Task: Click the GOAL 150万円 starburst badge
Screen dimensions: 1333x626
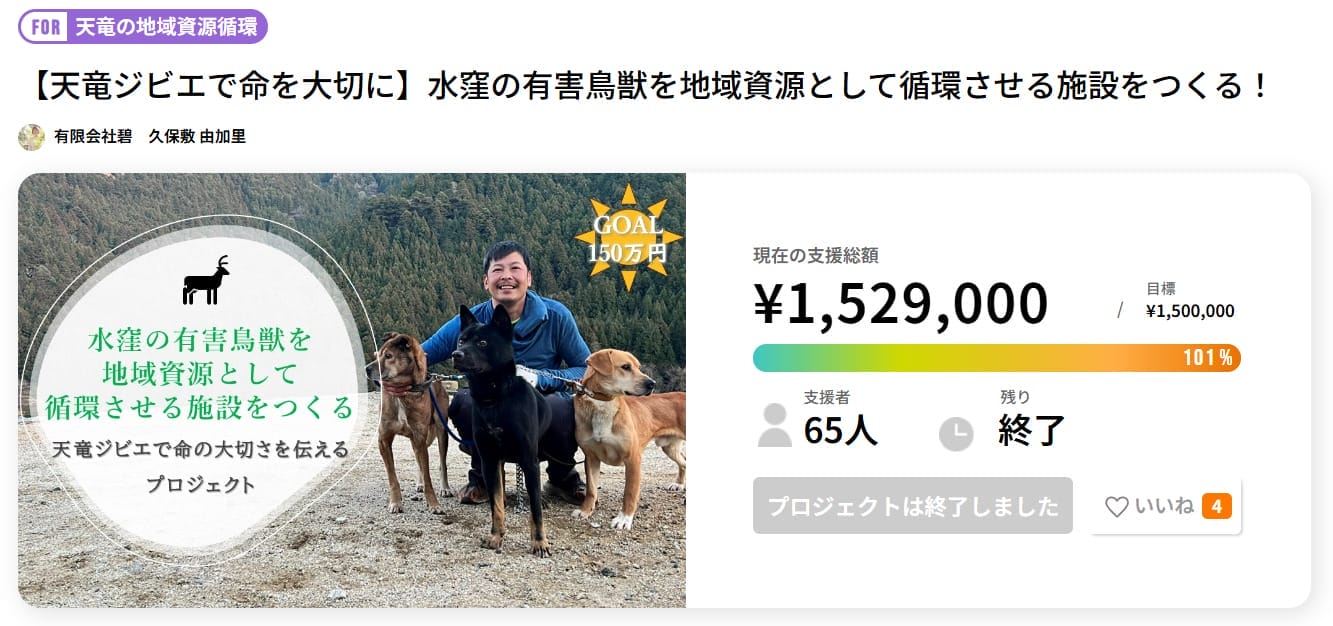Action: click(x=628, y=238)
